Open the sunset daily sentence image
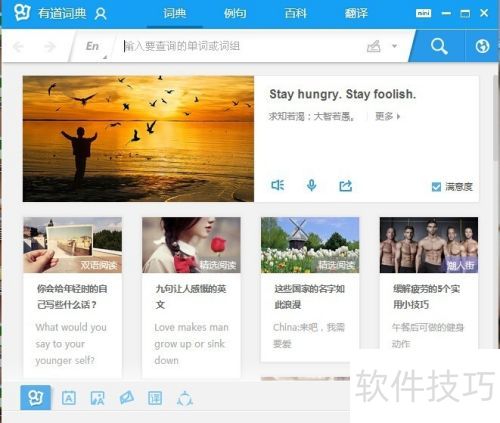 pos(138,139)
